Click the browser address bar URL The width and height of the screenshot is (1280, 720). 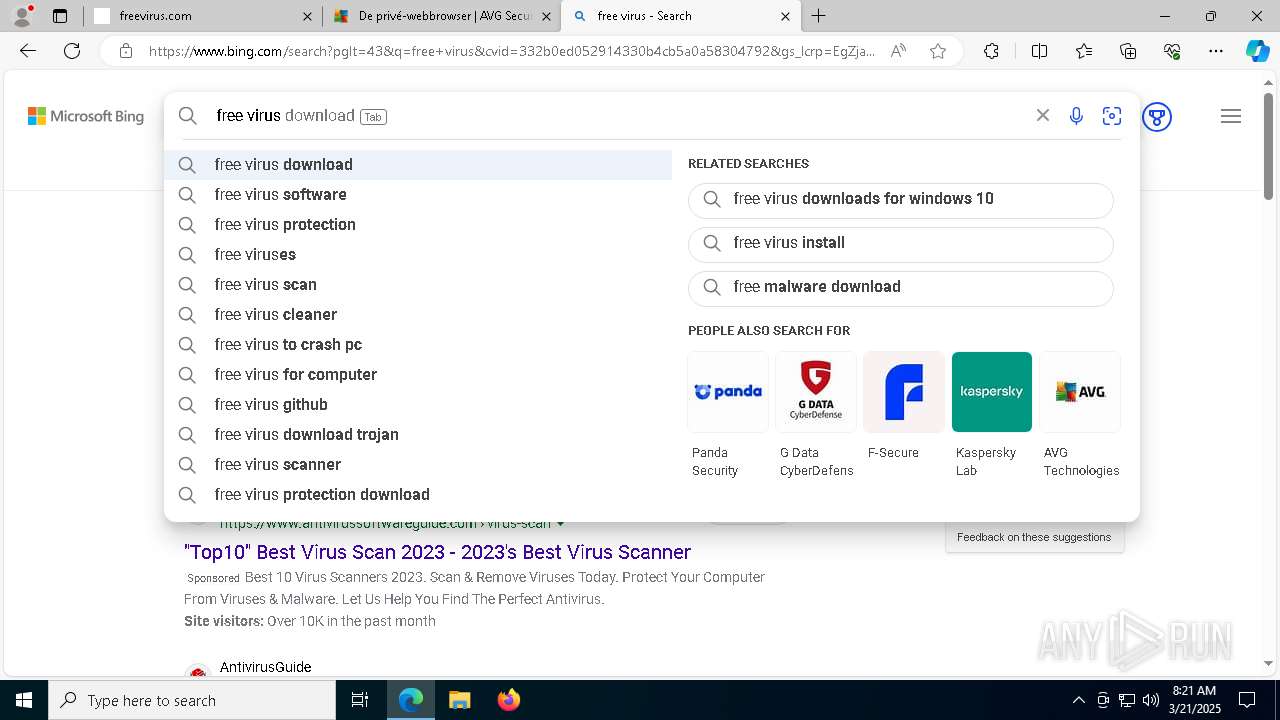511,51
